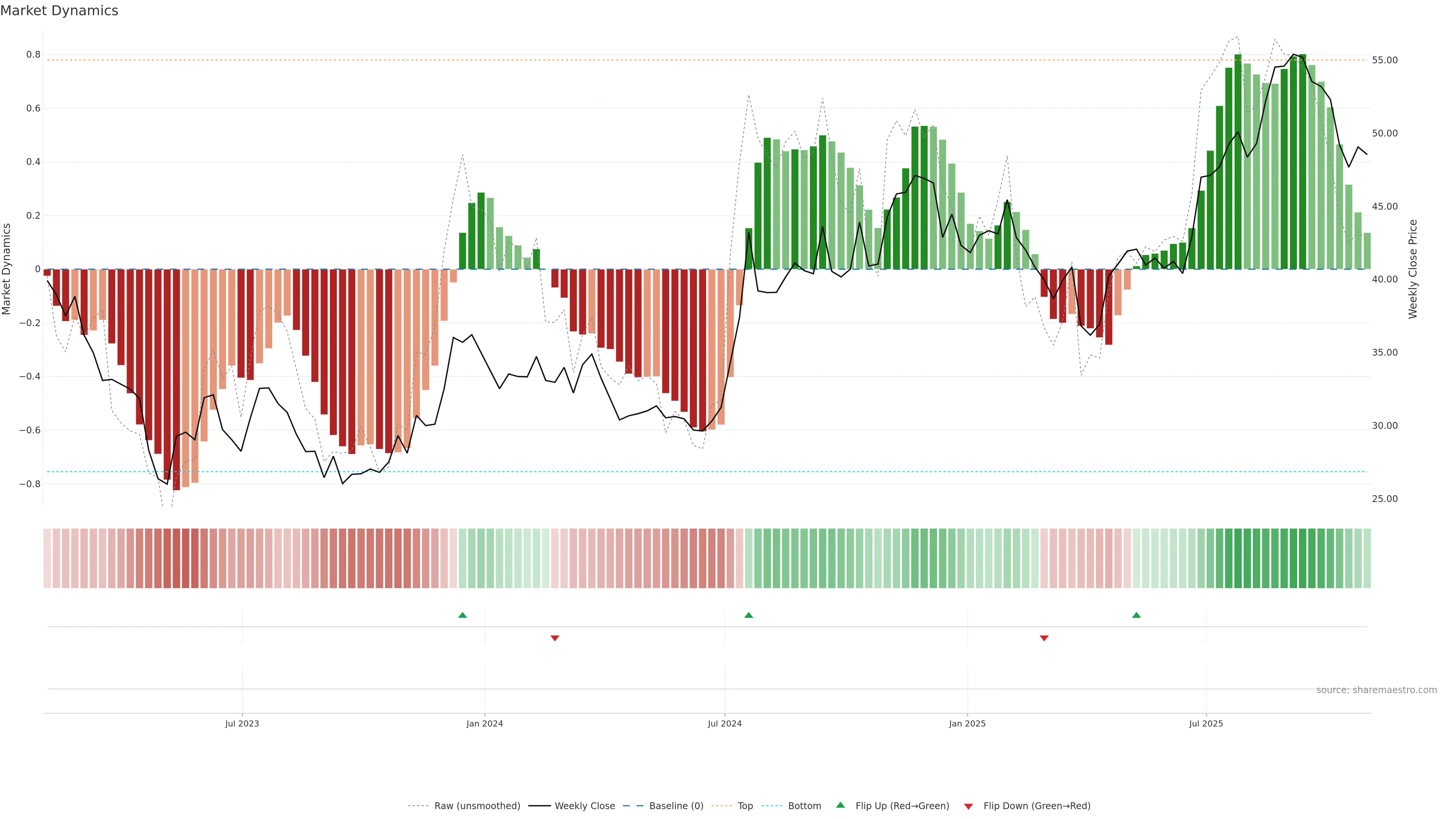
Task: Toggle the Weekly Close legend entry
Action: coord(584,806)
